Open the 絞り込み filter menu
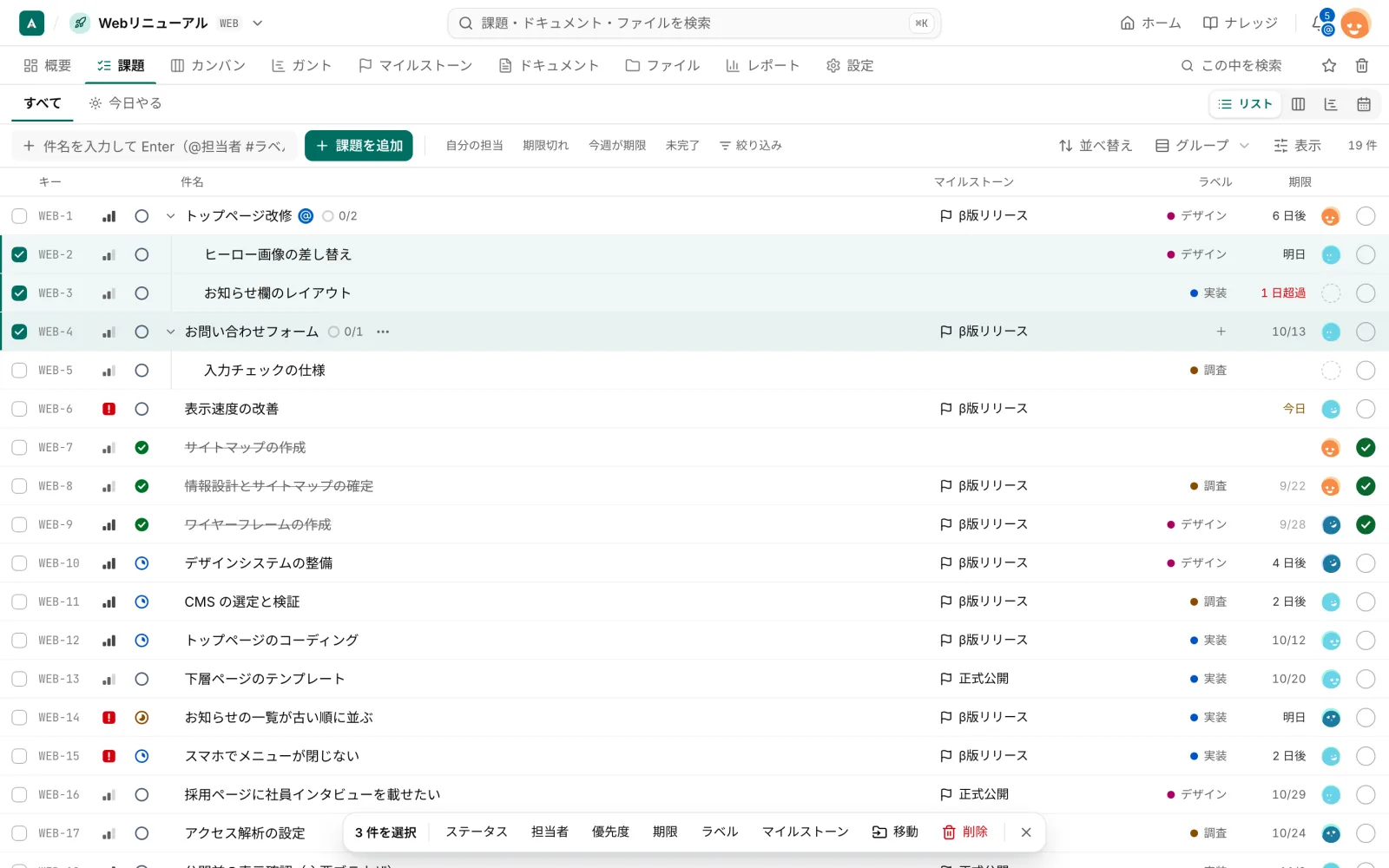The height and width of the screenshot is (868, 1389). [750, 146]
